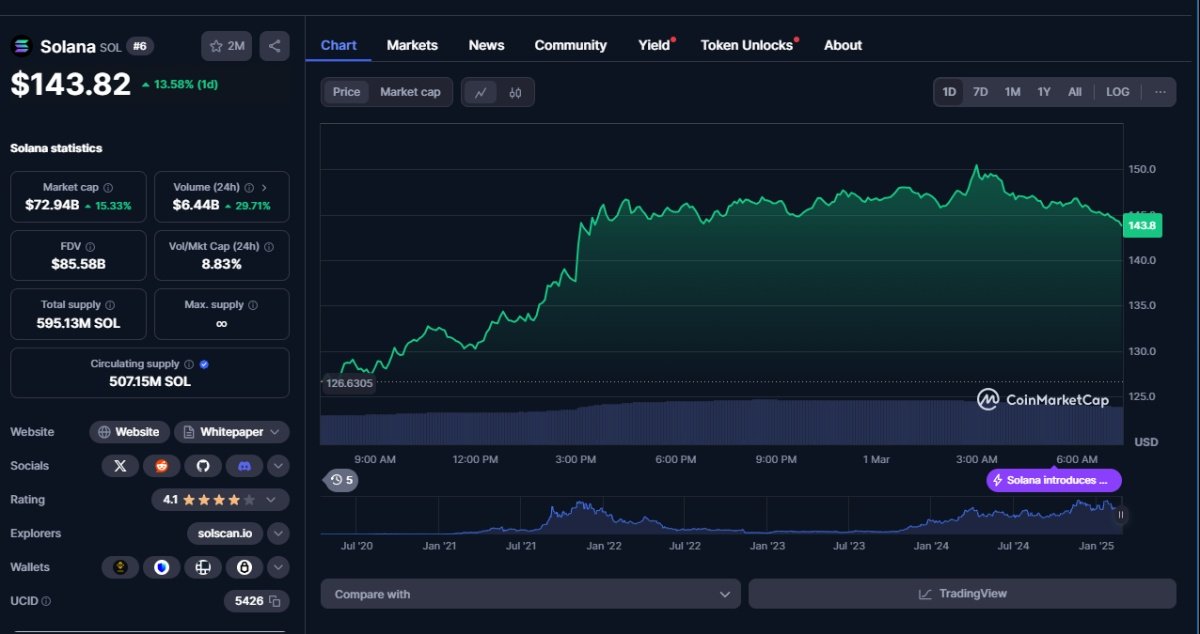Click the info icon beside Vol/Mkt Cap (24h)
Screen dimensions: 1200x634
268,246
